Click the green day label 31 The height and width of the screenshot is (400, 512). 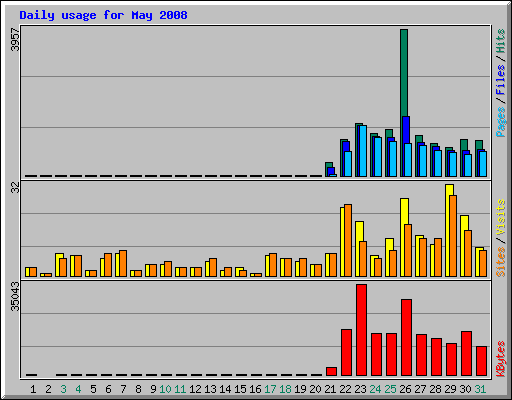480,389
